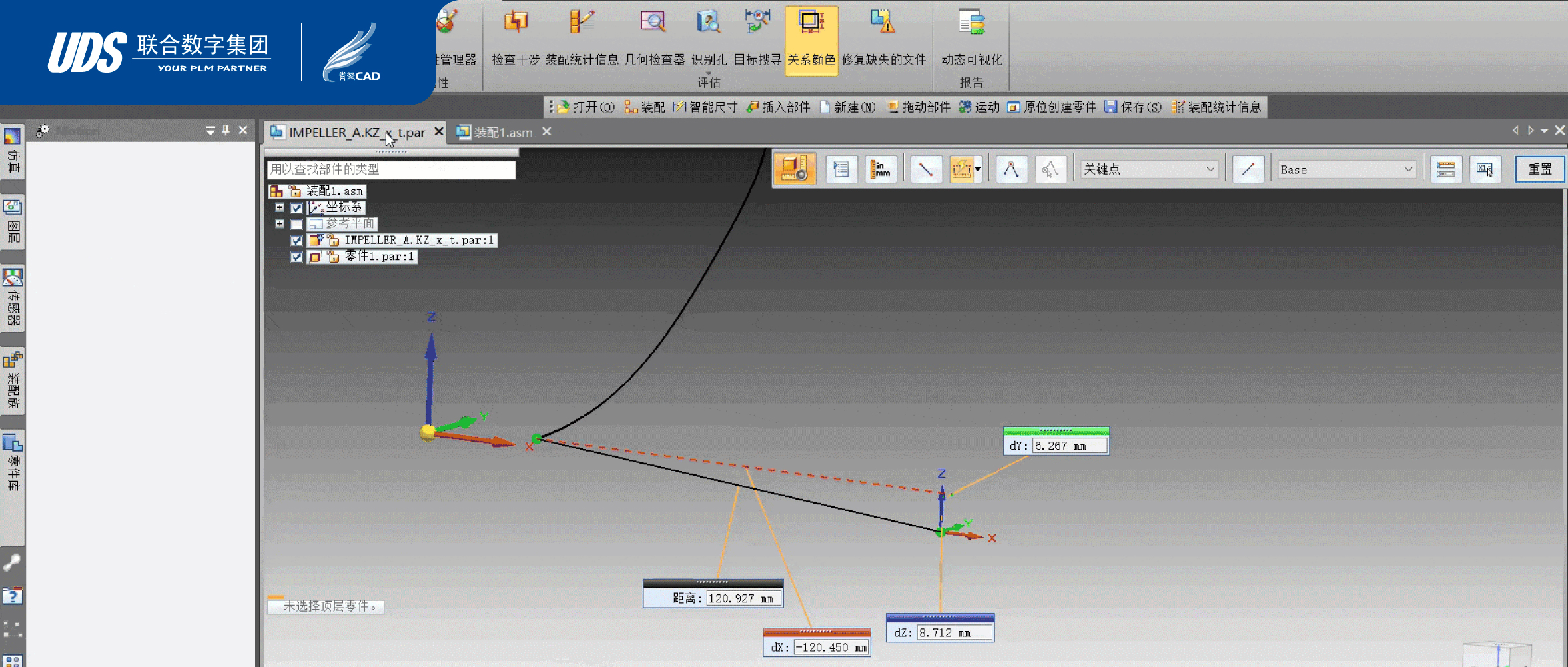The height and width of the screenshot is (667, 1568).
Task: Click the single line segment icon
Action: point(1248,169)
